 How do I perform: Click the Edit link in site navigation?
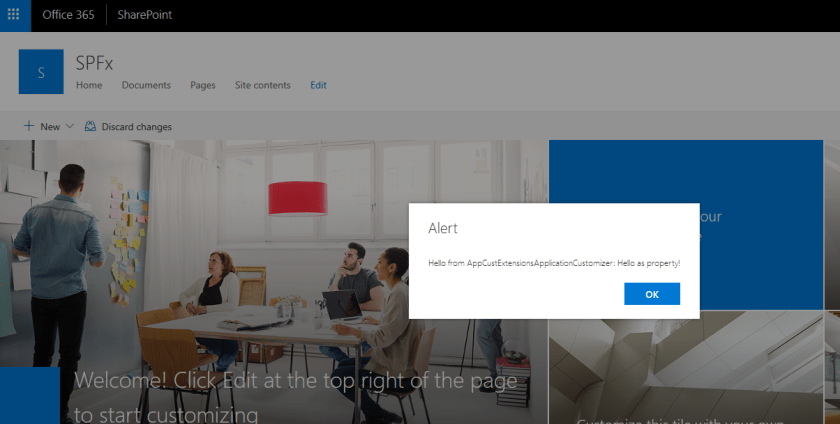(x=318, y=85)
